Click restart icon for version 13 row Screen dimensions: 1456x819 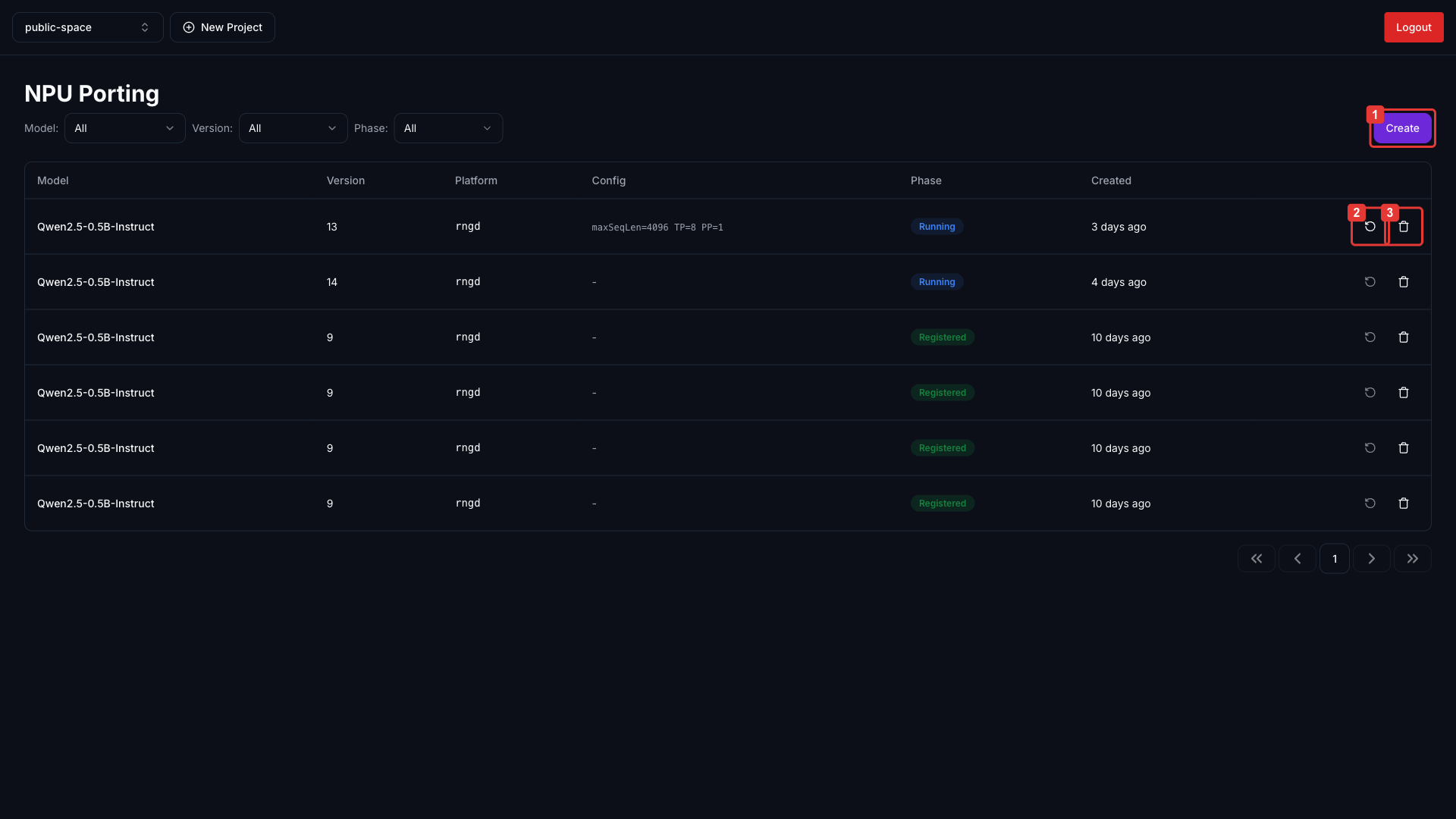(x=1370, y=227)
